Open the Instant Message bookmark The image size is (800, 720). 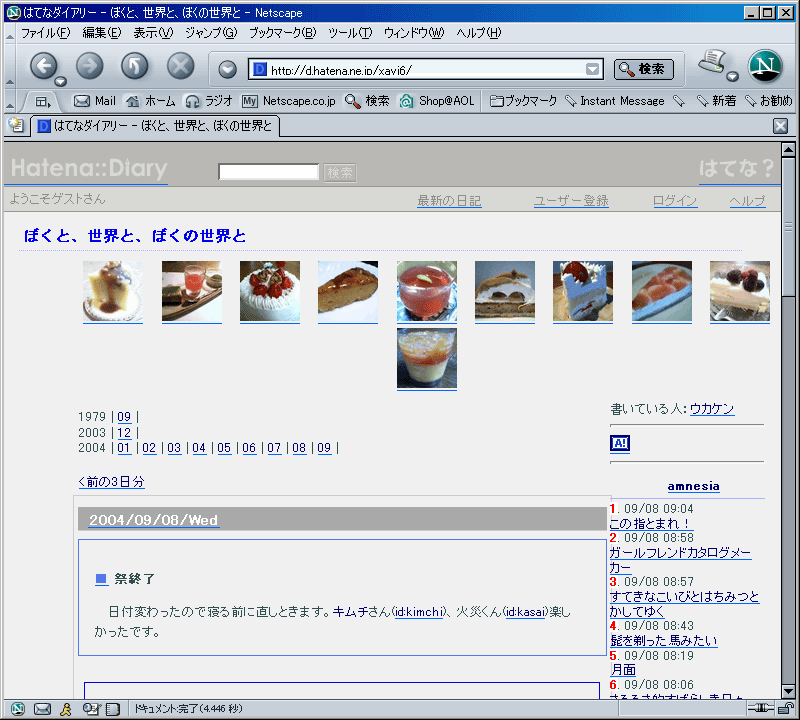tap(615, 101)
